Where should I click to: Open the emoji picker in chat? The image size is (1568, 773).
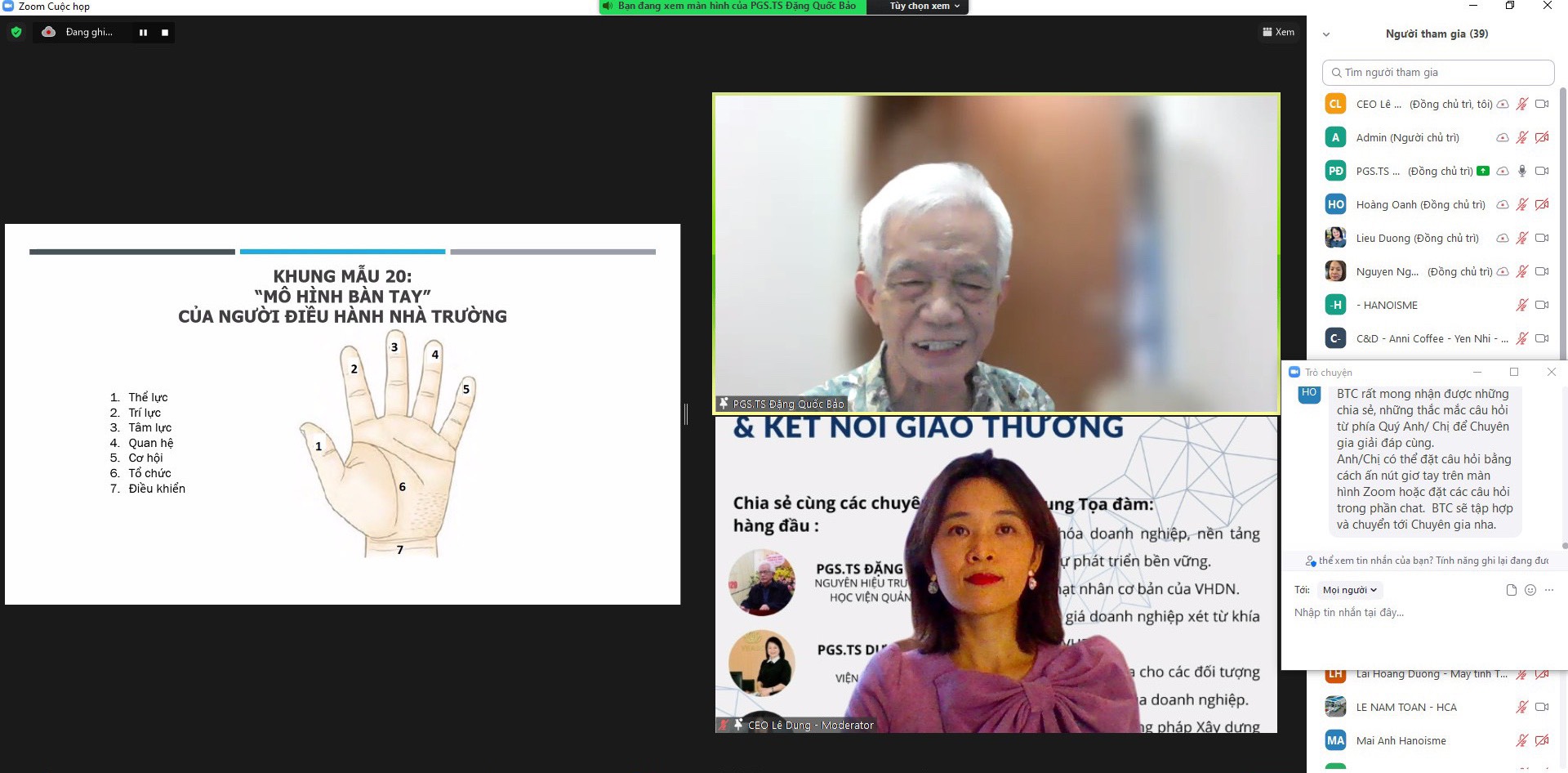pyautogui.click(x=1530, y=590)
